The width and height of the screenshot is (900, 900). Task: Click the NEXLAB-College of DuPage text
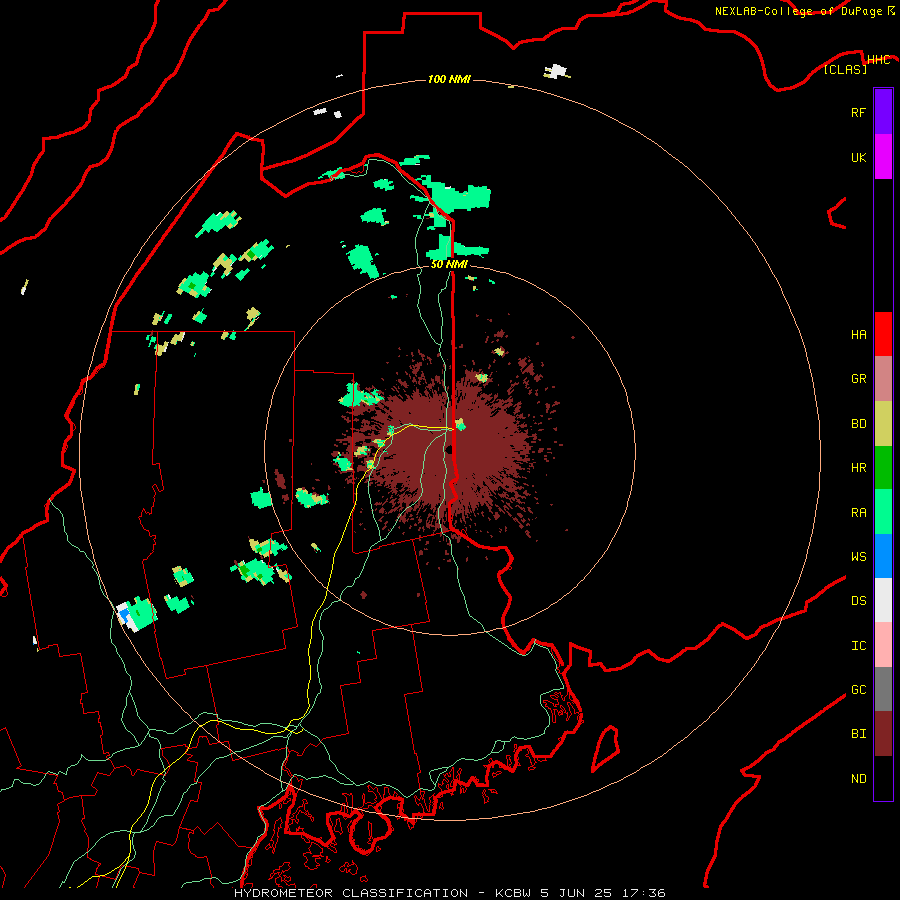[x=800, y=11]
